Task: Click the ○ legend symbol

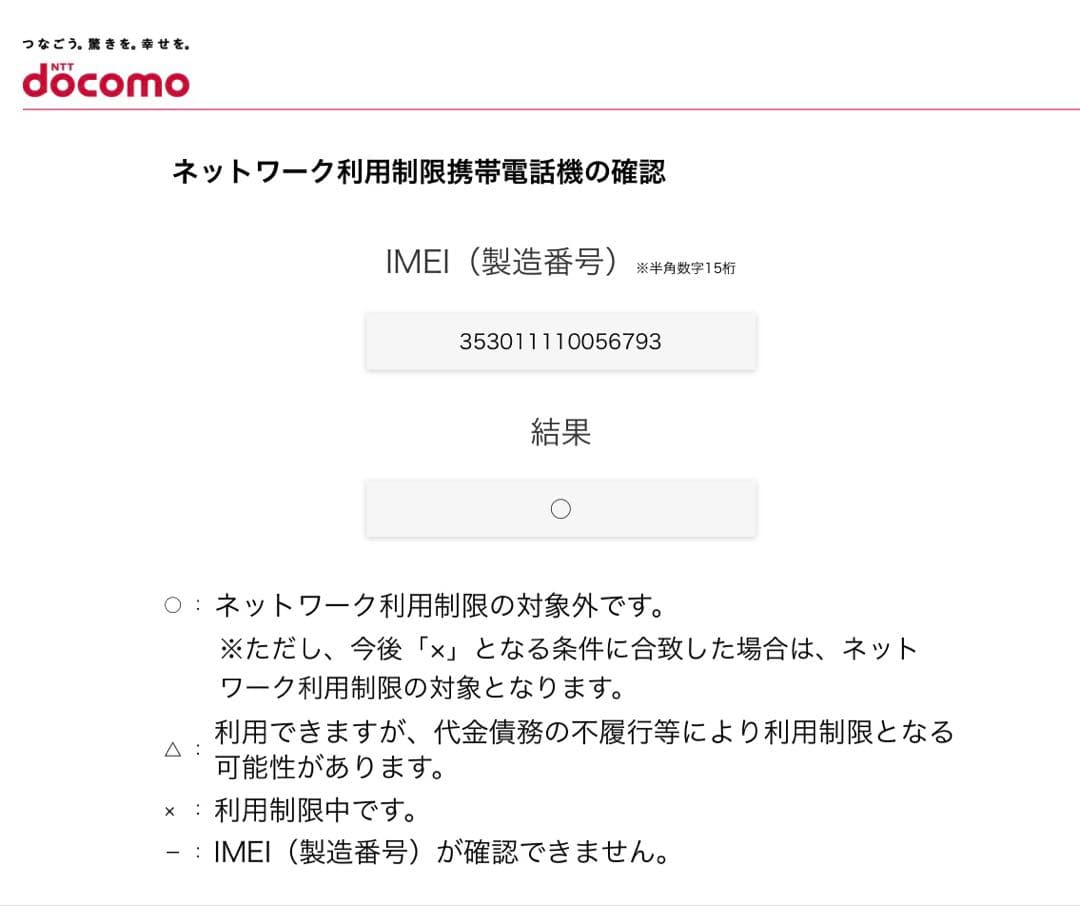Action: coord(173,605)
